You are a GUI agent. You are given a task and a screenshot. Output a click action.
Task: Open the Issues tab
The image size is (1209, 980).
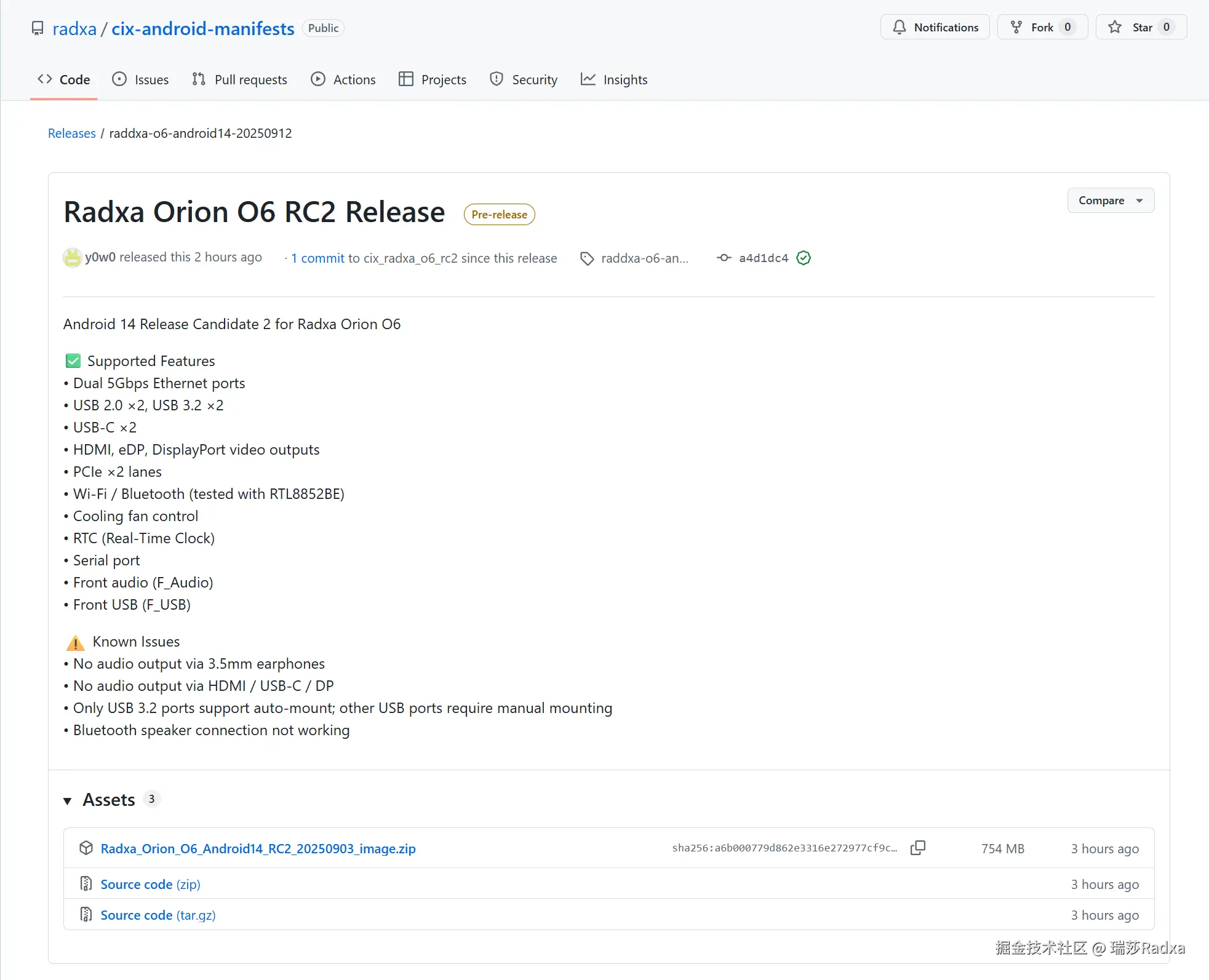[140, 79]
